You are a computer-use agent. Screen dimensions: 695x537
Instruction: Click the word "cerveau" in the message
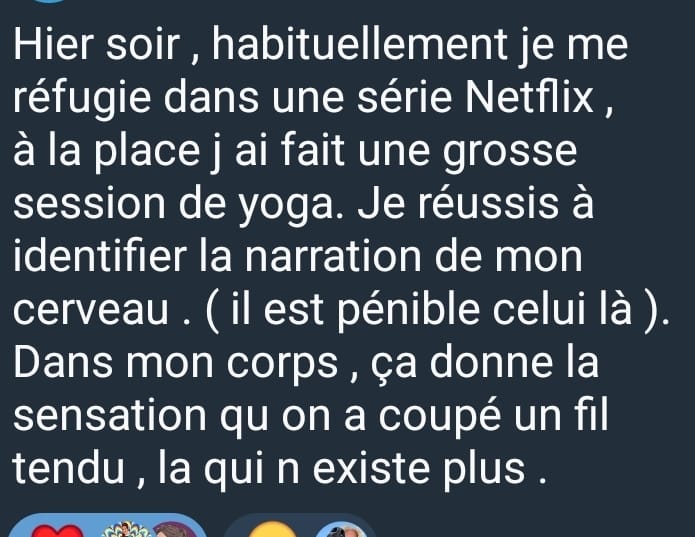pyautogui.click(x=91, y=309)
